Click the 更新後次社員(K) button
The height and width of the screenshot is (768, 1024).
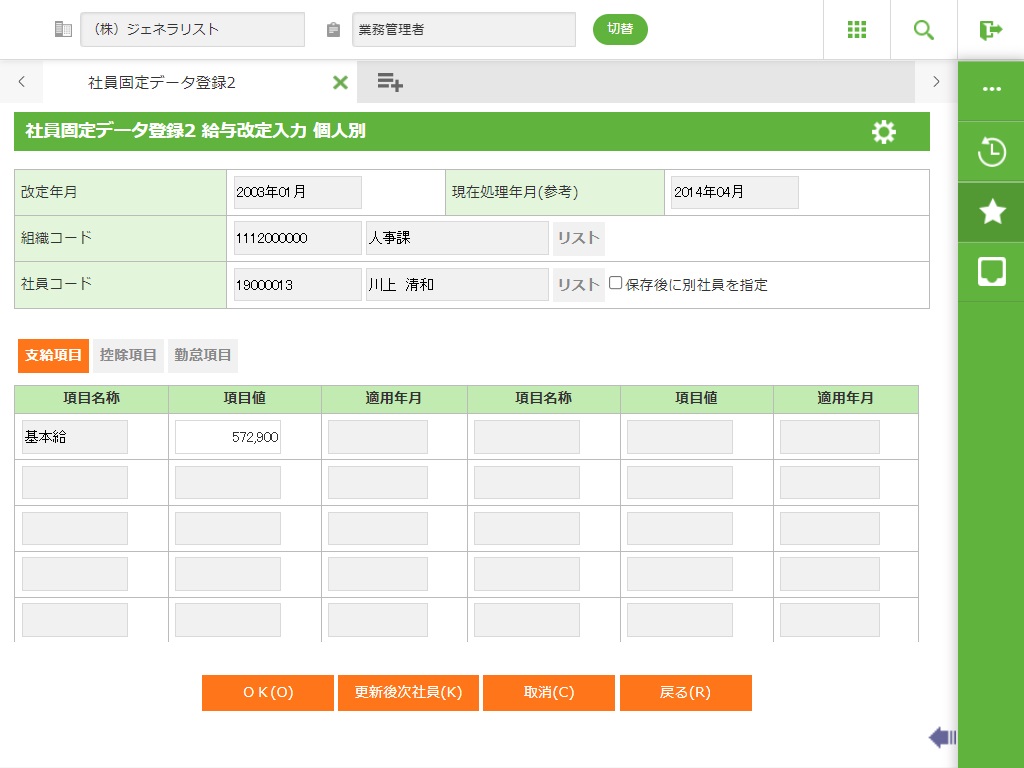coord(408,693)
